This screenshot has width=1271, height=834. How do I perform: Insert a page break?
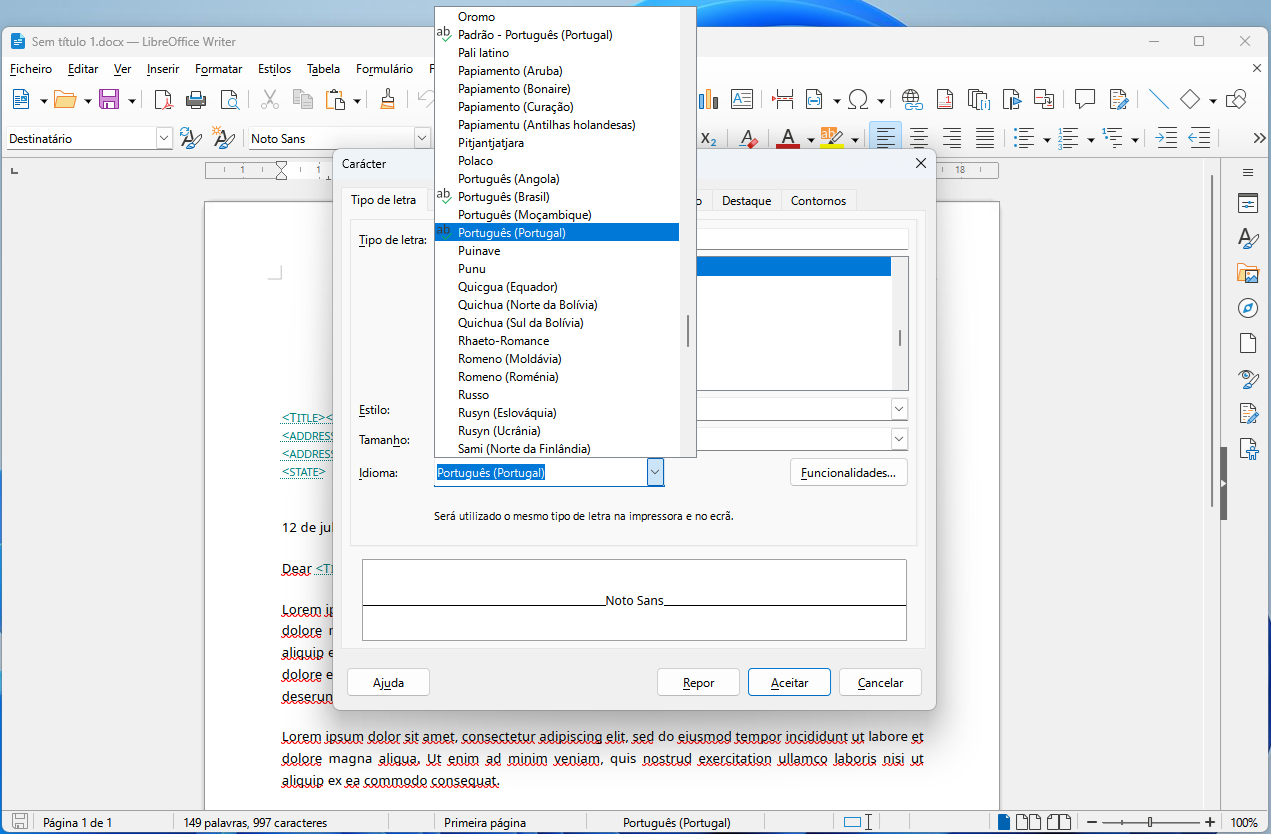click(x=784, y=99)
